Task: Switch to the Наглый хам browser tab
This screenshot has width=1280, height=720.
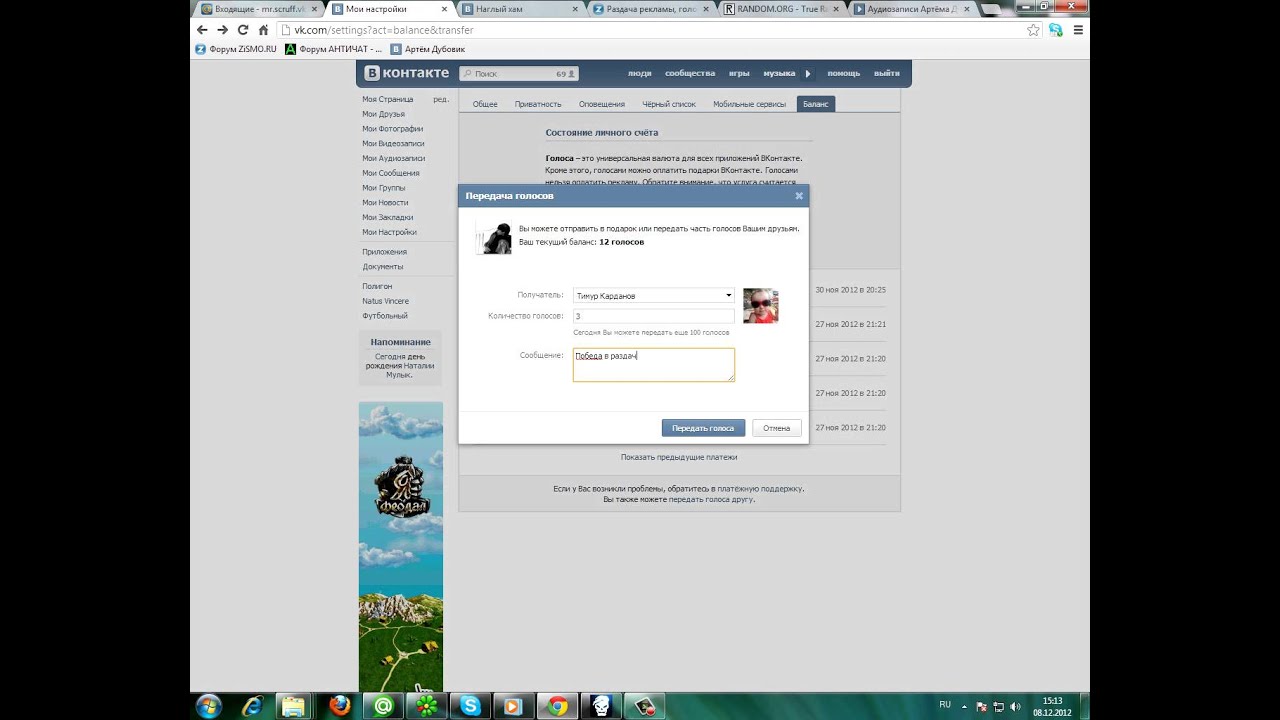Action: click(x=520, y=9)
